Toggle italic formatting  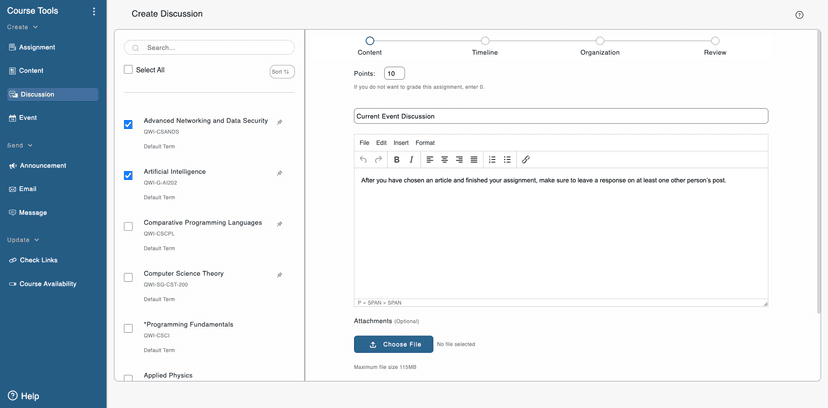[x=411, y=159]
